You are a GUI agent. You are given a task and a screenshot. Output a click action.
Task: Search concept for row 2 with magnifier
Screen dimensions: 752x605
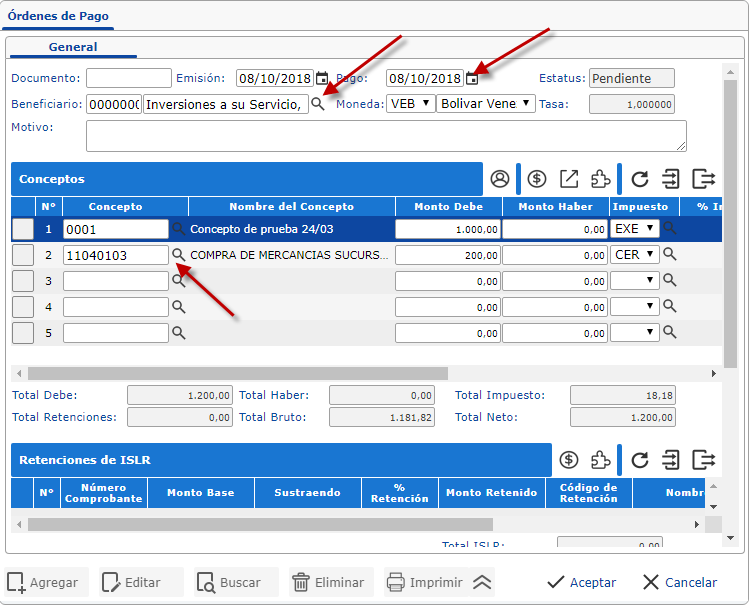tap(178, 255)
